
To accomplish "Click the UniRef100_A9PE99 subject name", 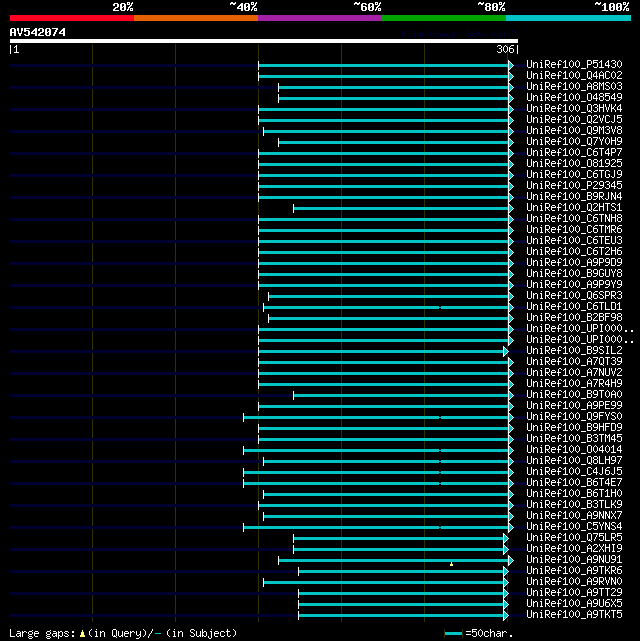I will pos(574,406).
